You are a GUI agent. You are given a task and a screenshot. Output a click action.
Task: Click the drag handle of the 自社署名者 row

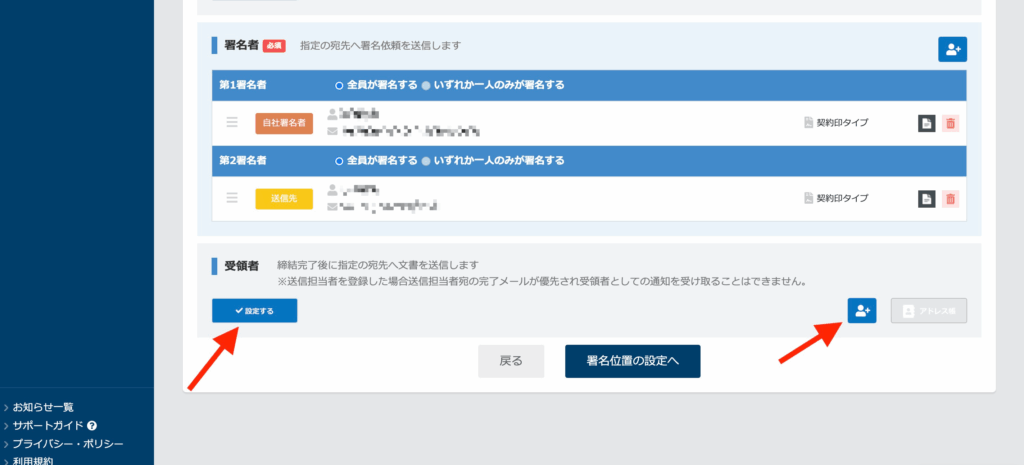pos(232,122)
